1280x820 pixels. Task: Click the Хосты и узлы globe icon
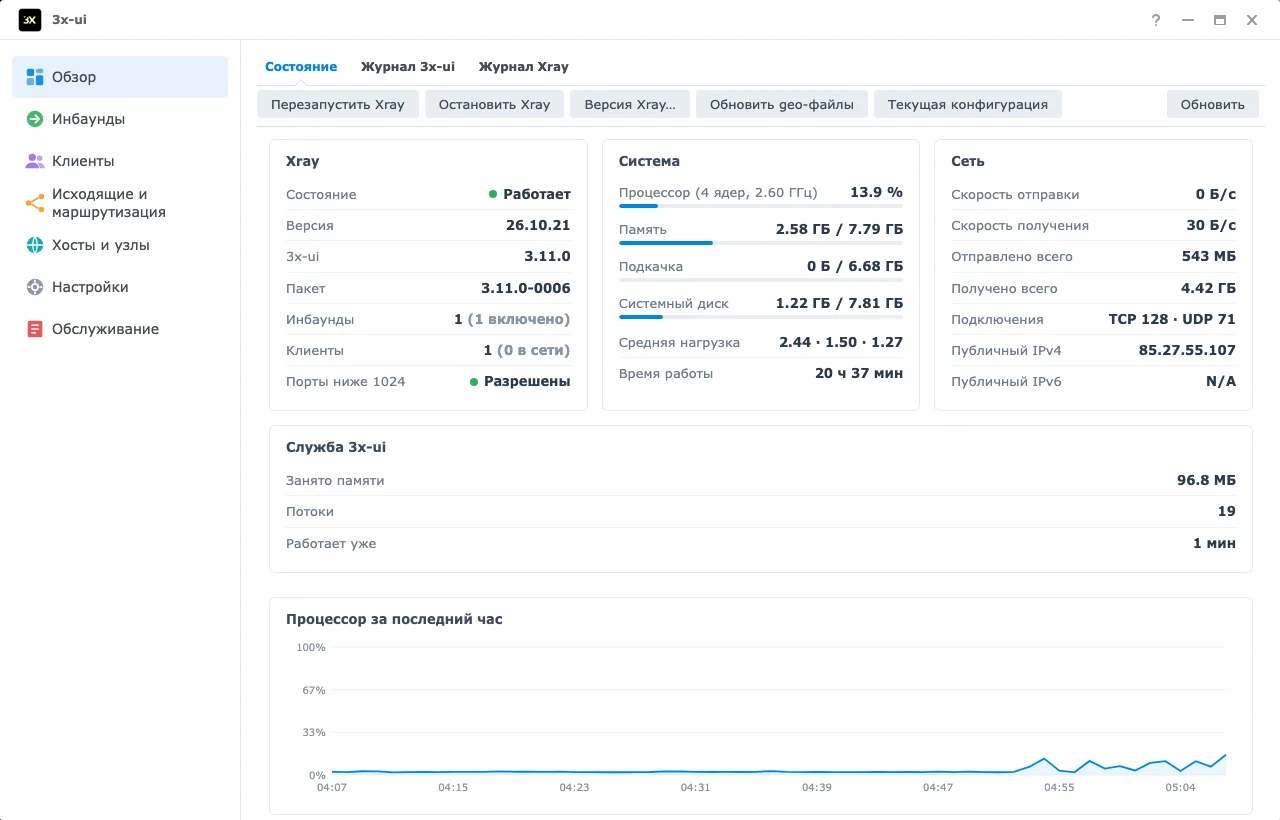35,245
